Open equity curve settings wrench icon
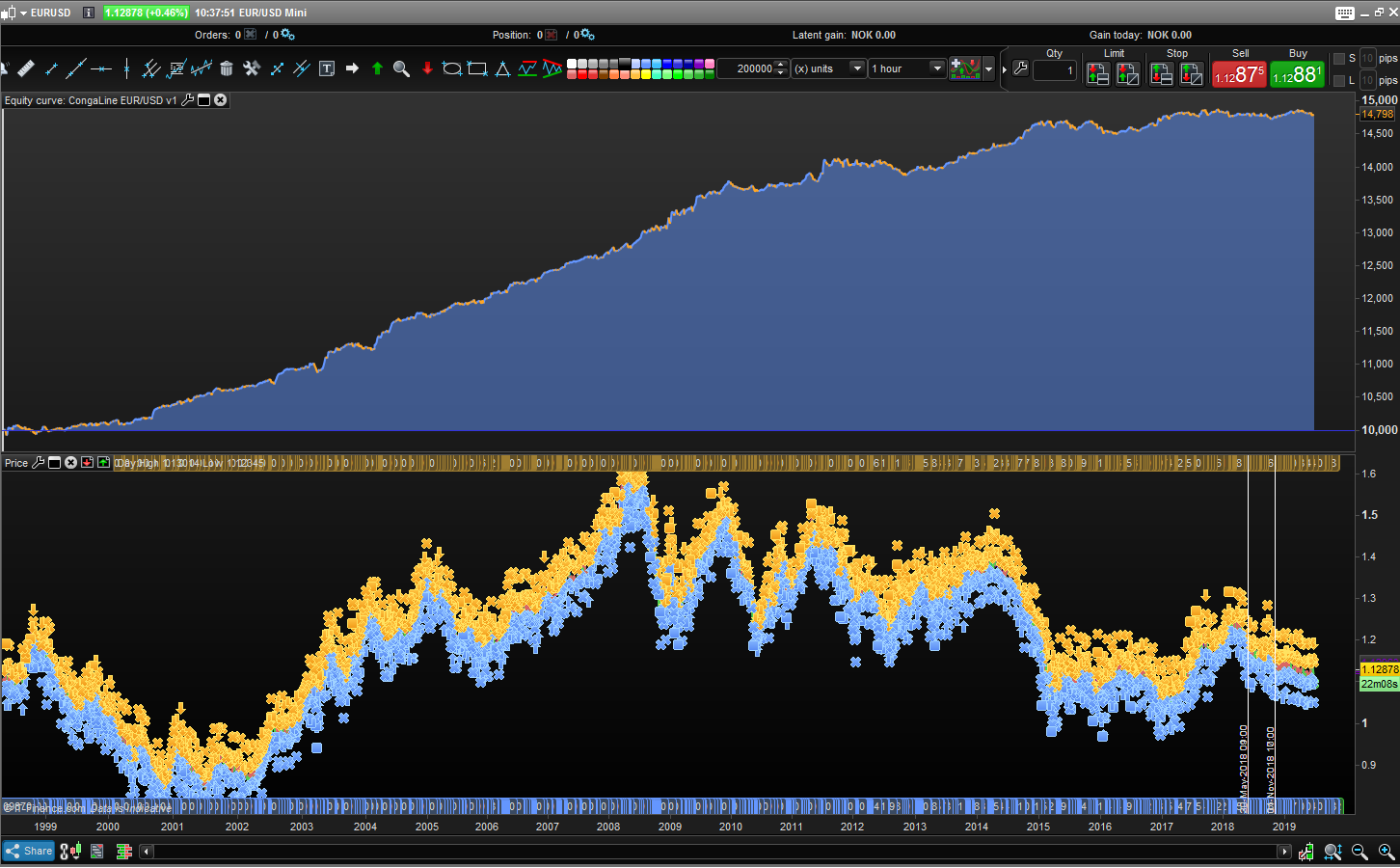 click(x=188, y=100)
